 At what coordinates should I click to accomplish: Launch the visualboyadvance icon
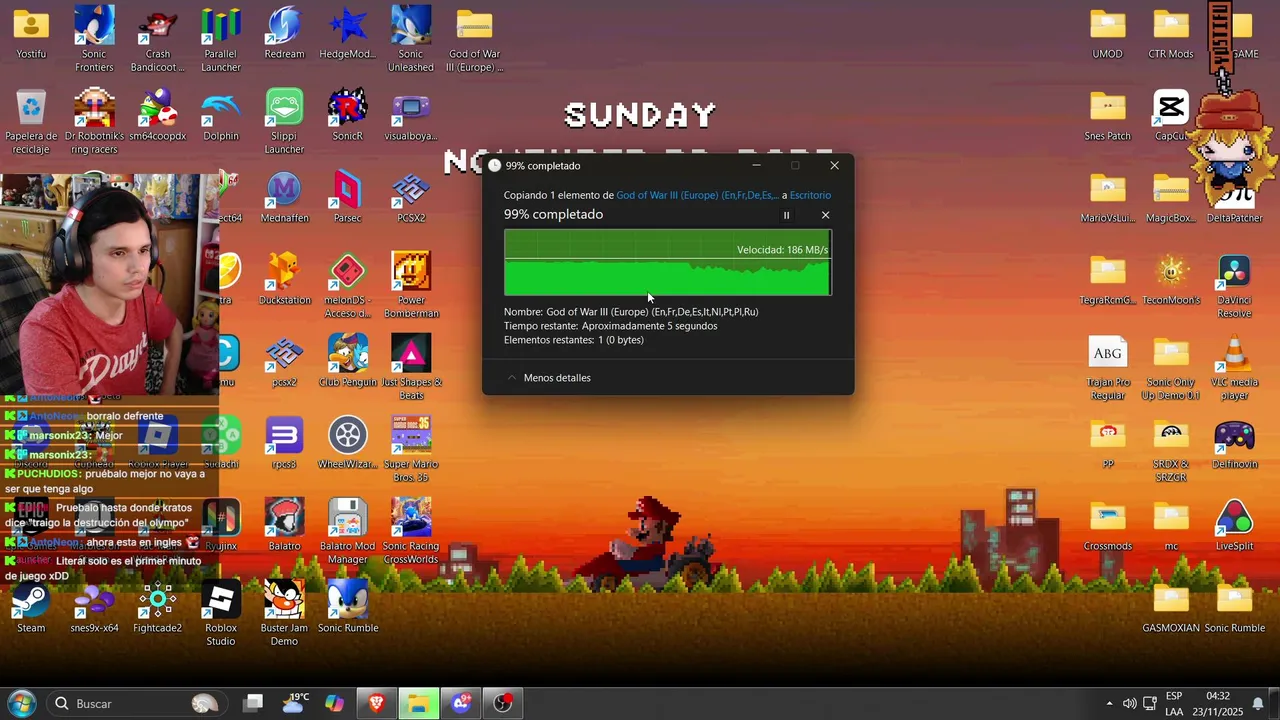(411, 116)
